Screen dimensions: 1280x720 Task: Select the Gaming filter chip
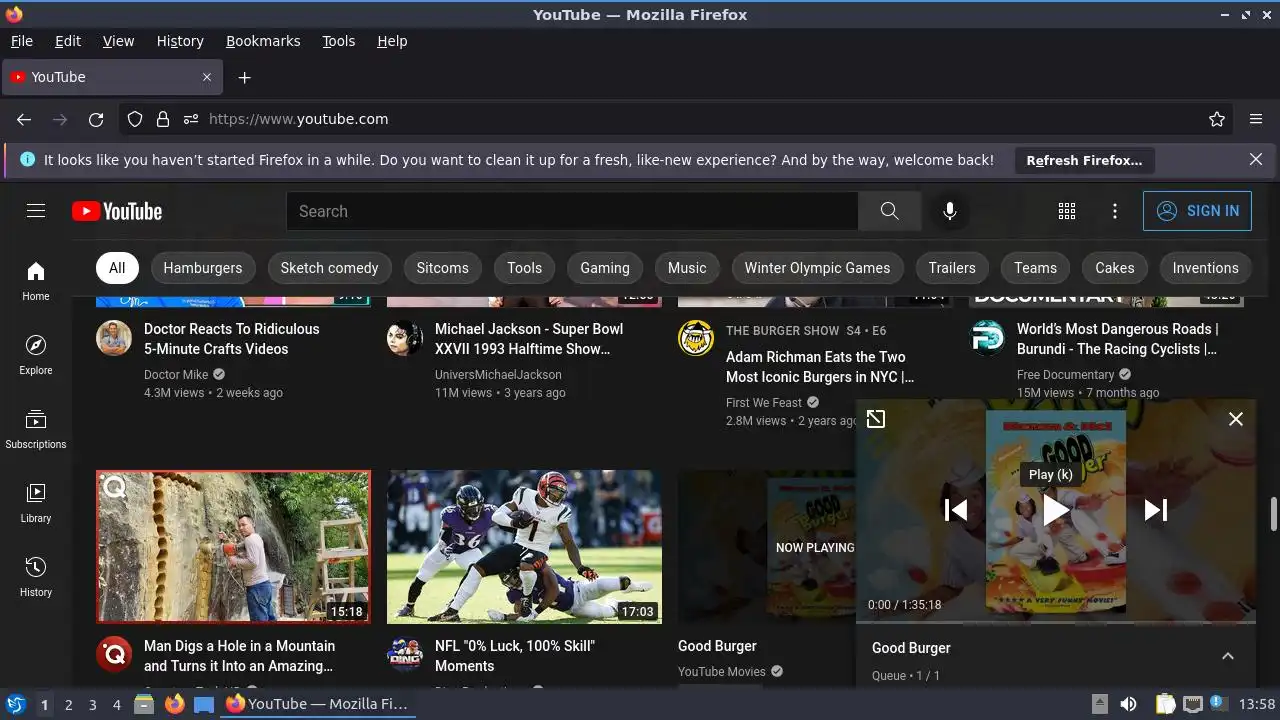(x=605, y=268)
